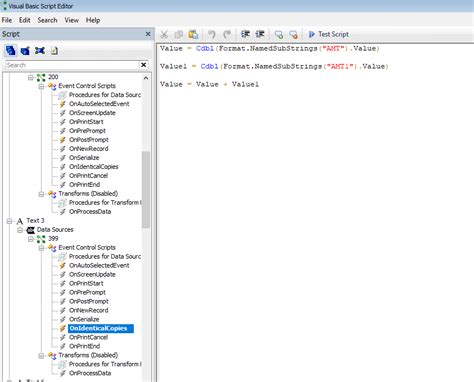This screenshot has height=382, width=474.
Task: Select OnPostPrompt under data source 200
Action: (x=89, y=140)
